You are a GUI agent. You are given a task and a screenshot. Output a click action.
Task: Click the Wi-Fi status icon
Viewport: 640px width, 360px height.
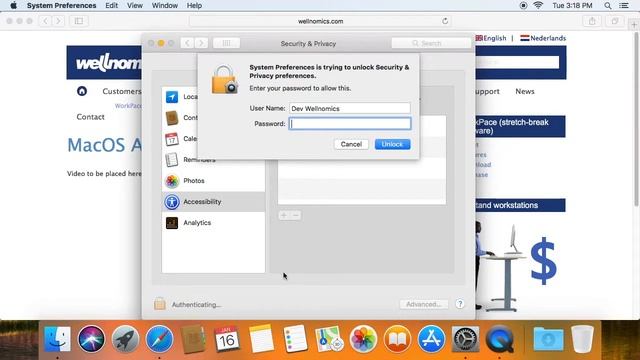538,5
